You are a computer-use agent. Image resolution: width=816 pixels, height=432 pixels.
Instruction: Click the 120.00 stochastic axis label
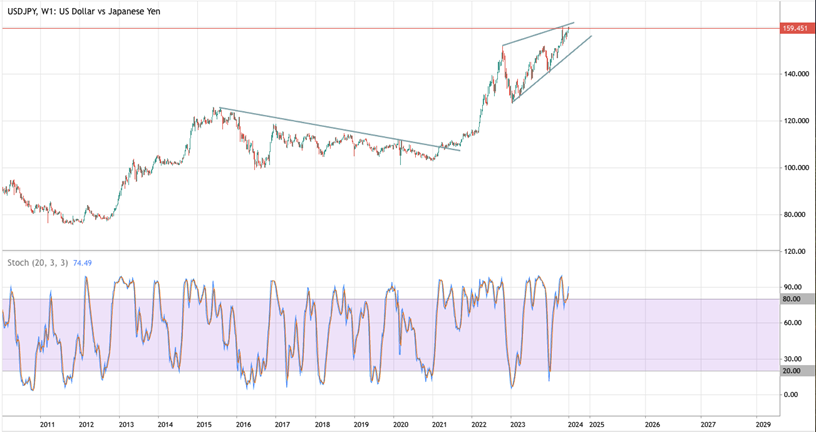(795, 251)
